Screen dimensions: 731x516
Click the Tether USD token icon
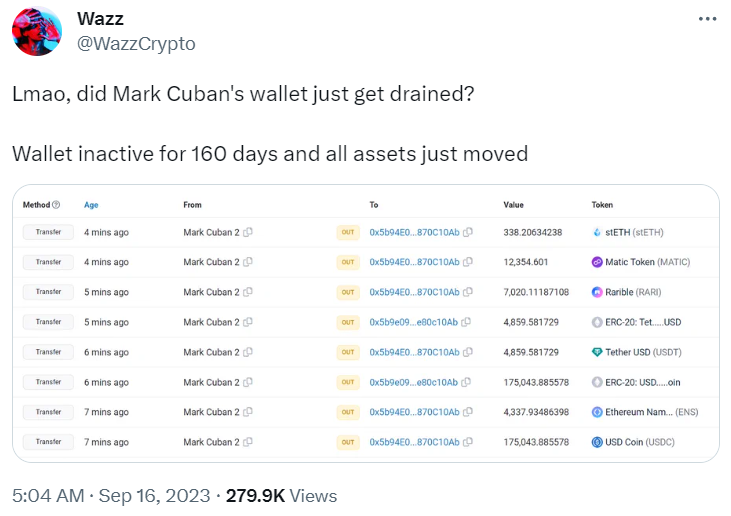click(x=597, y=352)
